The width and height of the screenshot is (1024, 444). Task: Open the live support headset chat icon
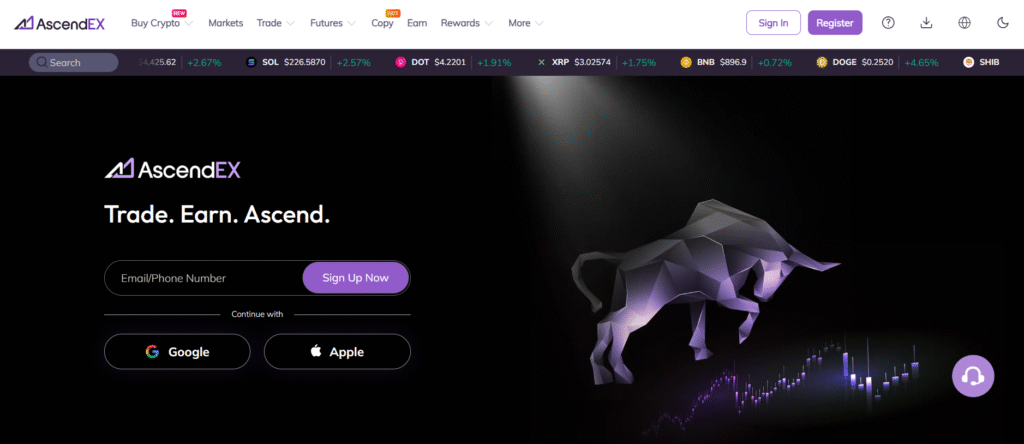[x=973, y=375]
